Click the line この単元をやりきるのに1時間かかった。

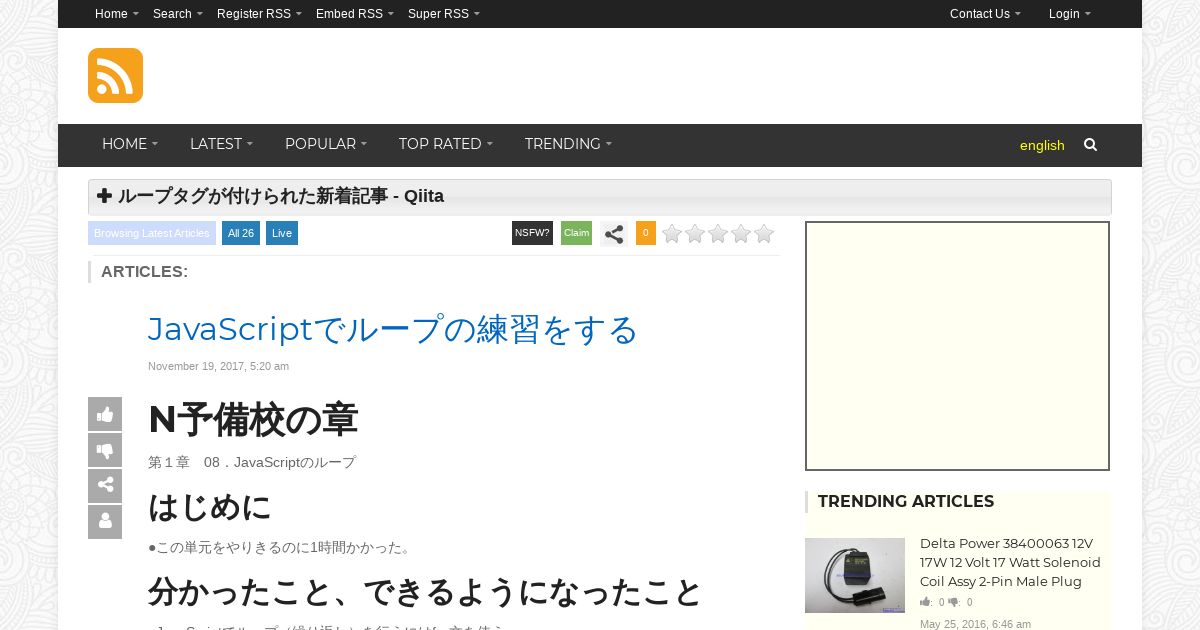pos(281,548)
